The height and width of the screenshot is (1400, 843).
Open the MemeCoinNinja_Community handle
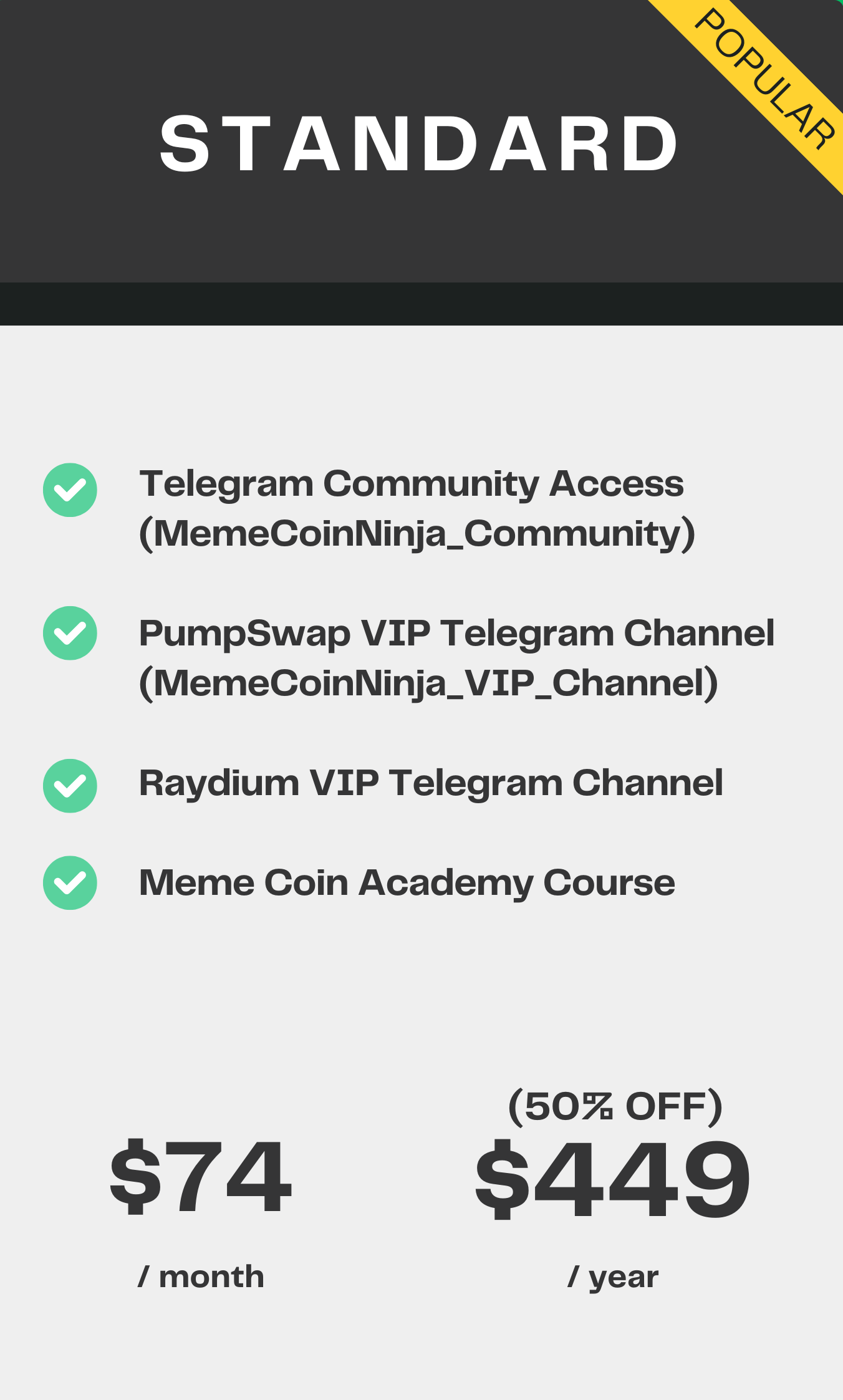pyautogui.click(x=417, y=534)
